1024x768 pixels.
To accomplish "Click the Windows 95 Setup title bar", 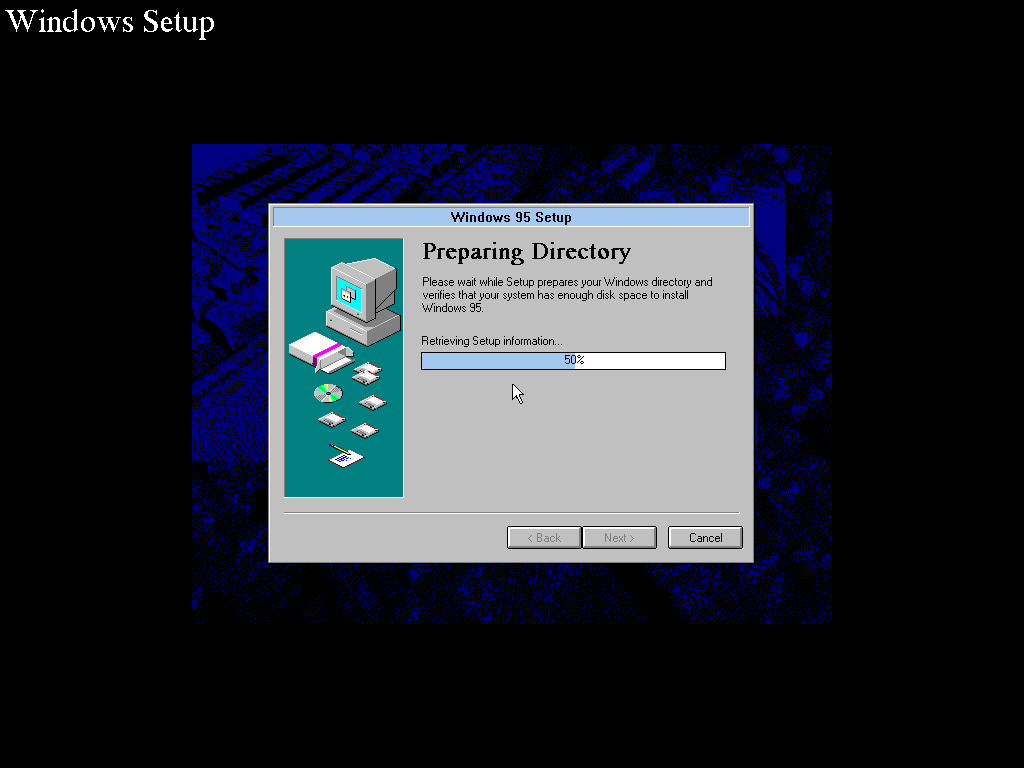I will coord(511,217).
